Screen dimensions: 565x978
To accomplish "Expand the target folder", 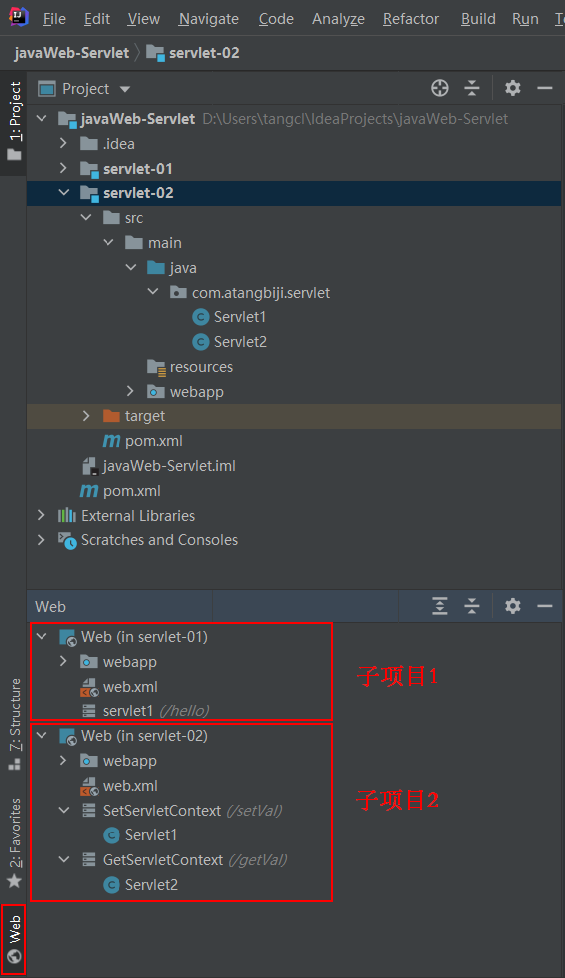I will coord(86,416).
